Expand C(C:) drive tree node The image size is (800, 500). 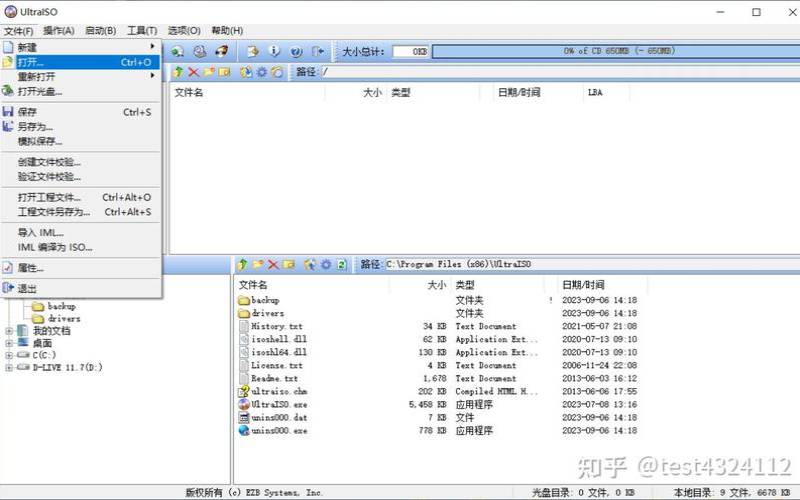point(9,355)
